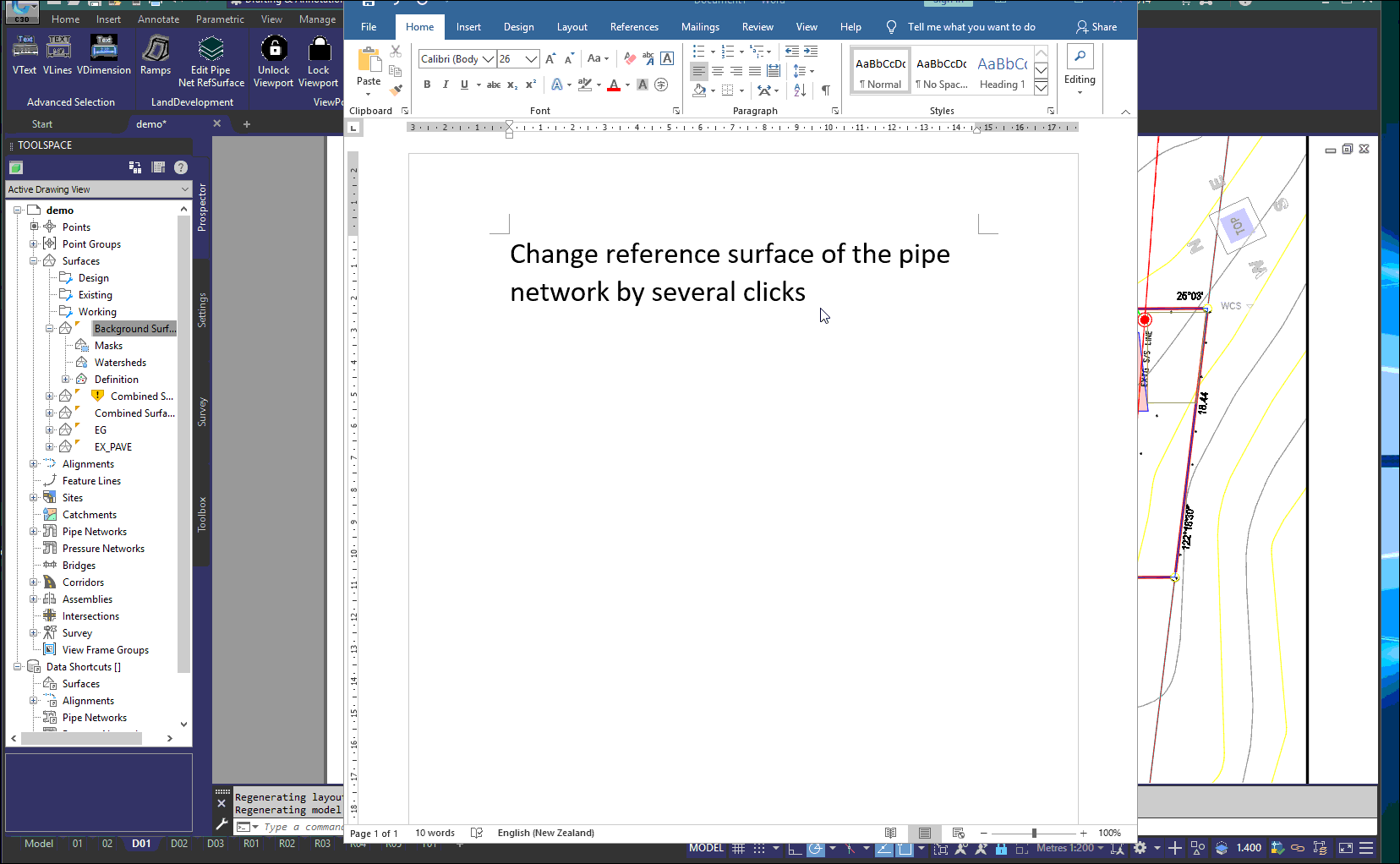The height and width of the screenshot is (864, 1400).
Task: Open the Prospector tab in Toolspace
Action: pyautogui.click(x=202, y=207)
